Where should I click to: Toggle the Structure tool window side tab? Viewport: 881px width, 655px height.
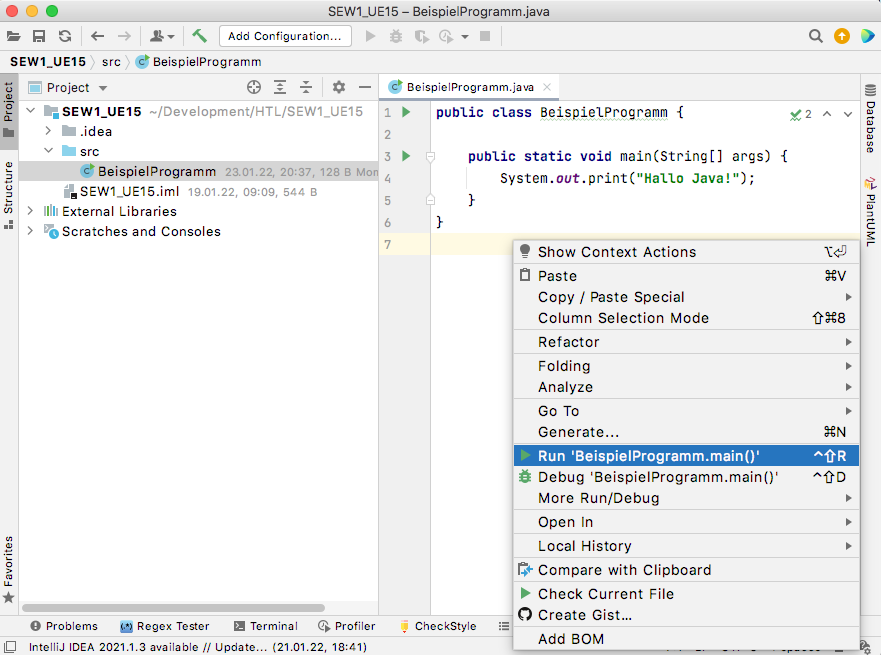click(x=8, y=195)
